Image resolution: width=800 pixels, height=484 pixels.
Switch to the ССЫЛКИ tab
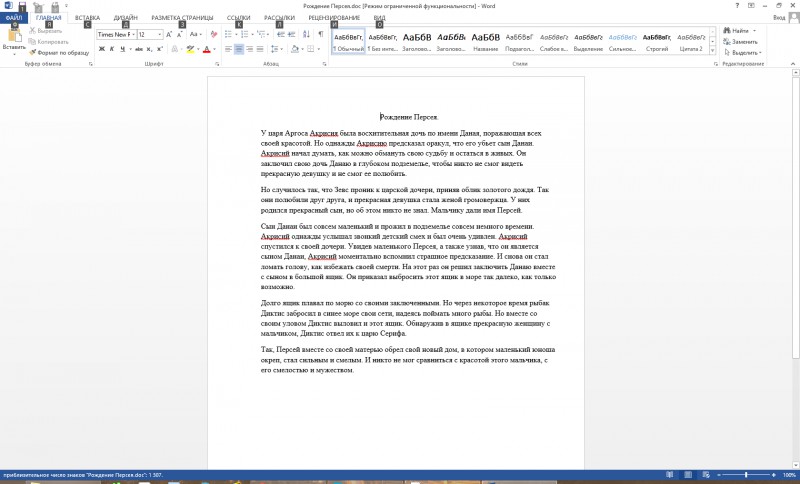[238, 18]
